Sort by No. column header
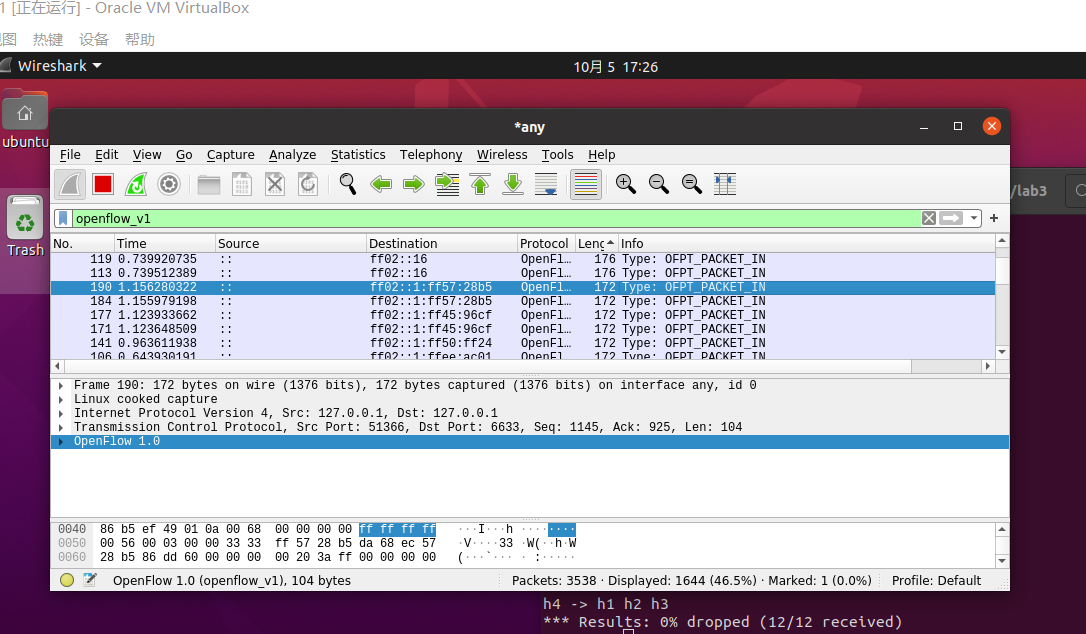Image resolution: width=1086 pixels, height=634 pixels. (x=82, y=243)
